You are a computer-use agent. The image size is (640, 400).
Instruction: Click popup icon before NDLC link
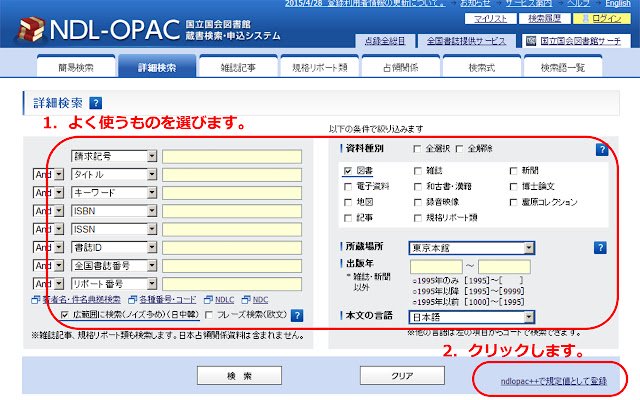tap(208, 300)
